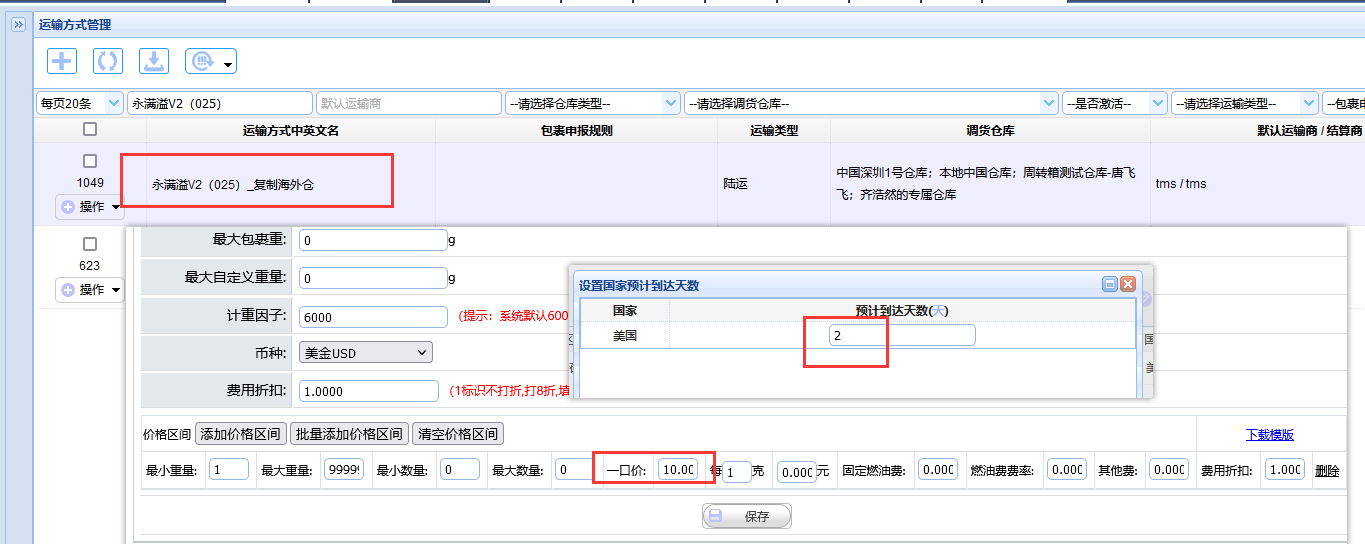Open 操作 menu for row 1049

coord(90,207)
